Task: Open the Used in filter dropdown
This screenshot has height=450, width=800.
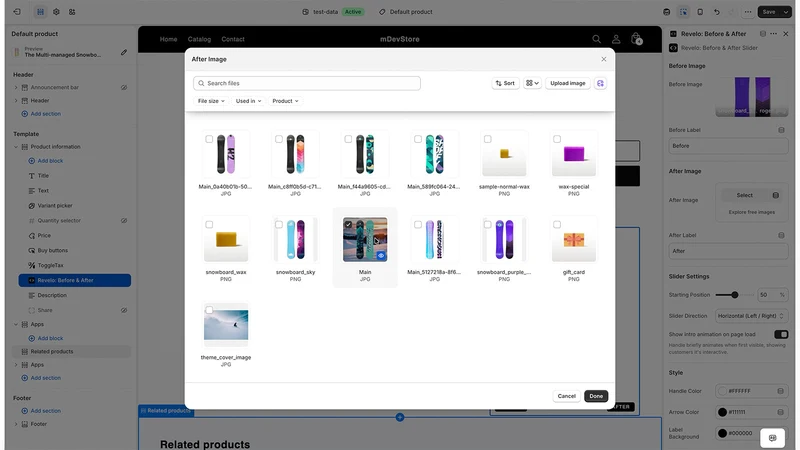Action: click(x=248, y=101)
